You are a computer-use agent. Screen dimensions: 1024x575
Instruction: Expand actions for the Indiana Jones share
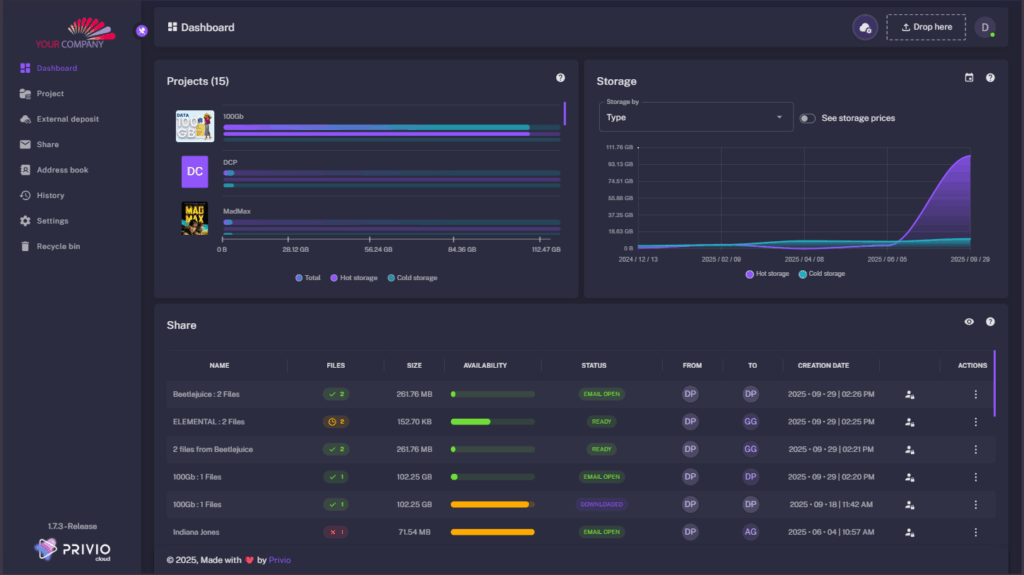[975, 532]
